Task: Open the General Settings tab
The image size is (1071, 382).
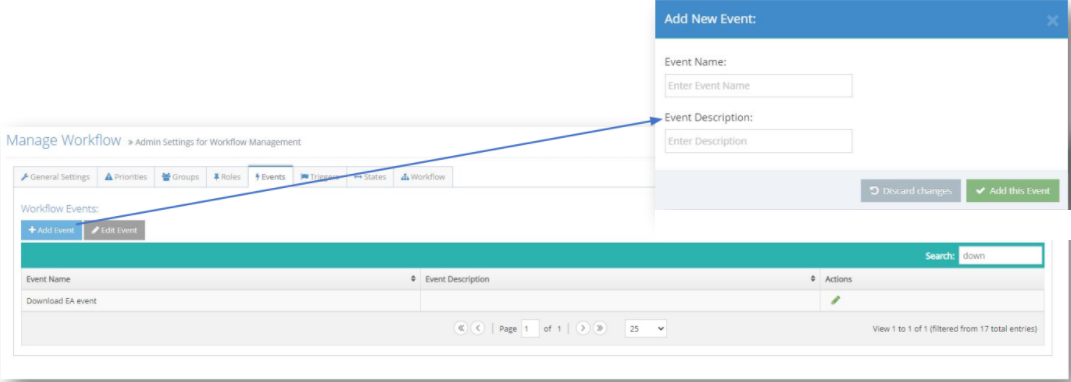Action: click(x=55, y=177)
